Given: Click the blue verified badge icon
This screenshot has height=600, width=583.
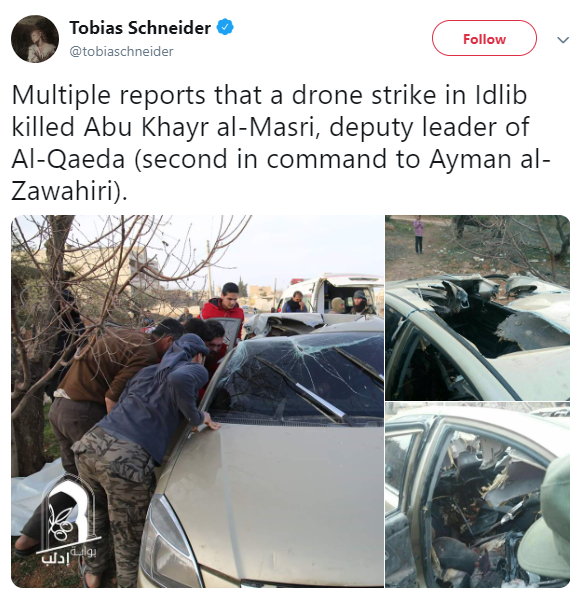Looking at the screenshot, I should pos(225,28).
